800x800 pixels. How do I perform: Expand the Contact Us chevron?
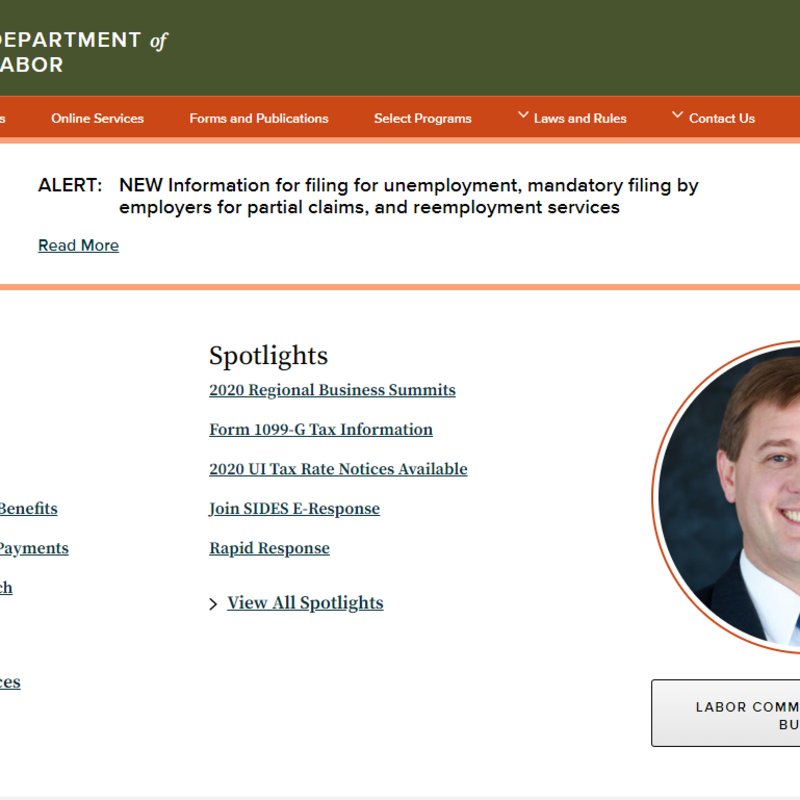click(677, 115)
